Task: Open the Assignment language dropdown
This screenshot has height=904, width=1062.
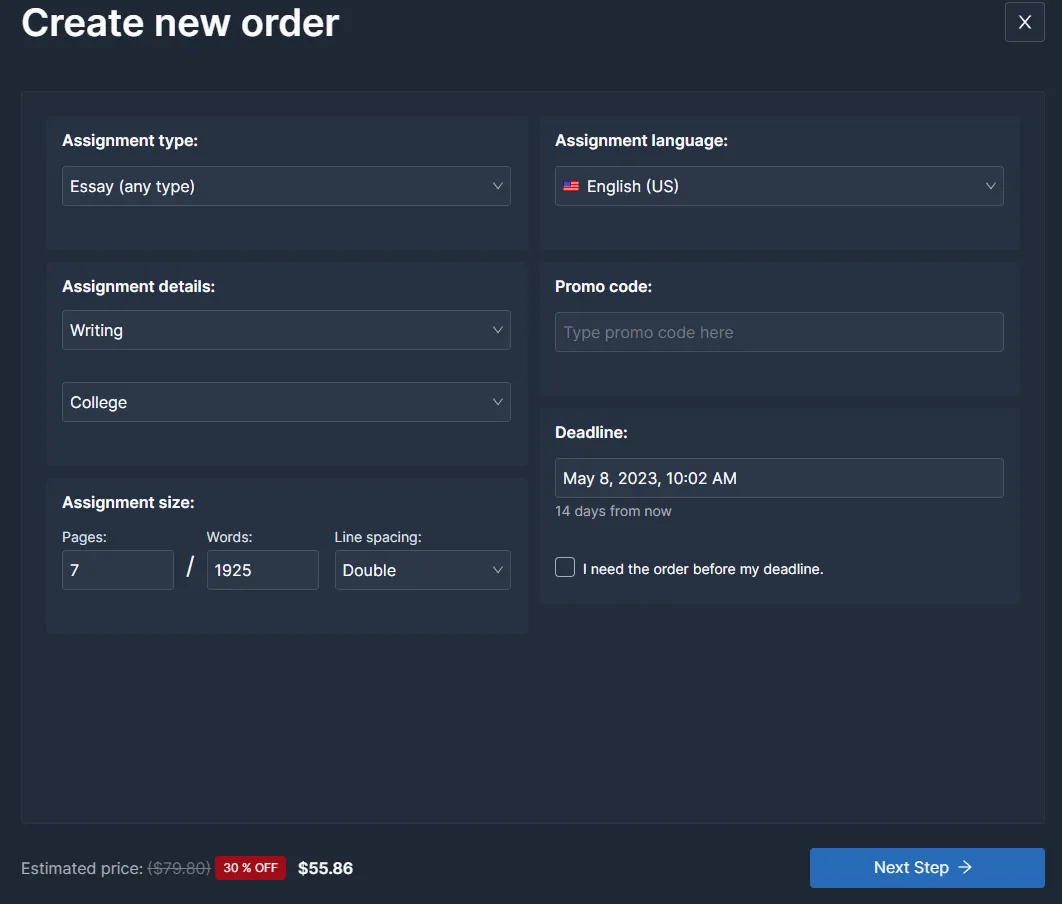Action: point(779,186)
